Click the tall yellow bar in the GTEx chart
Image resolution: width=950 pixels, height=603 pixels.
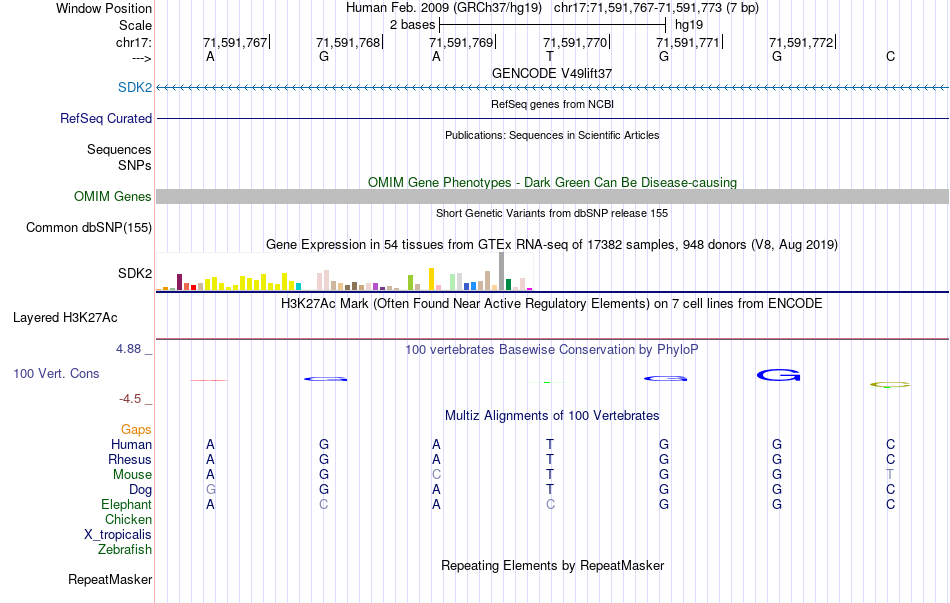(x=431, y=279)
